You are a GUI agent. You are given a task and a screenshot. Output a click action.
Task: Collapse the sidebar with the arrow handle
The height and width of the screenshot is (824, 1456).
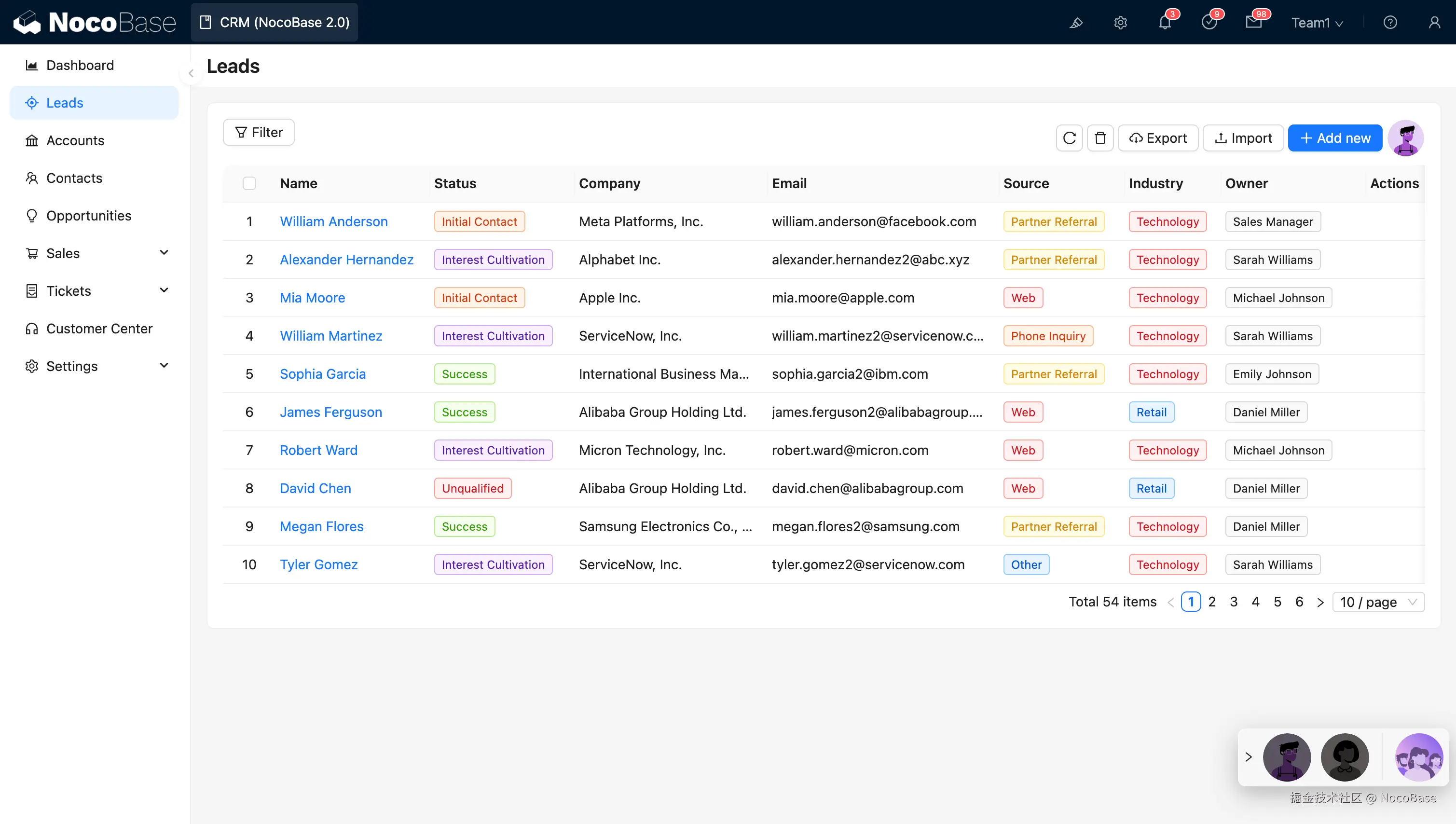(x=191, y=73)
